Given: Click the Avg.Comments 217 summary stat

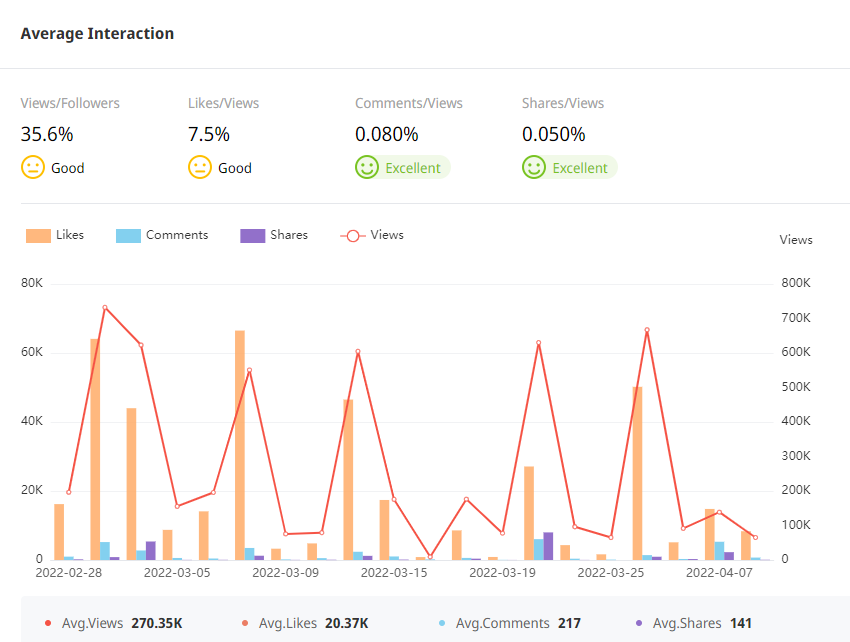Looking at the screenshot, I should [509, 623].
